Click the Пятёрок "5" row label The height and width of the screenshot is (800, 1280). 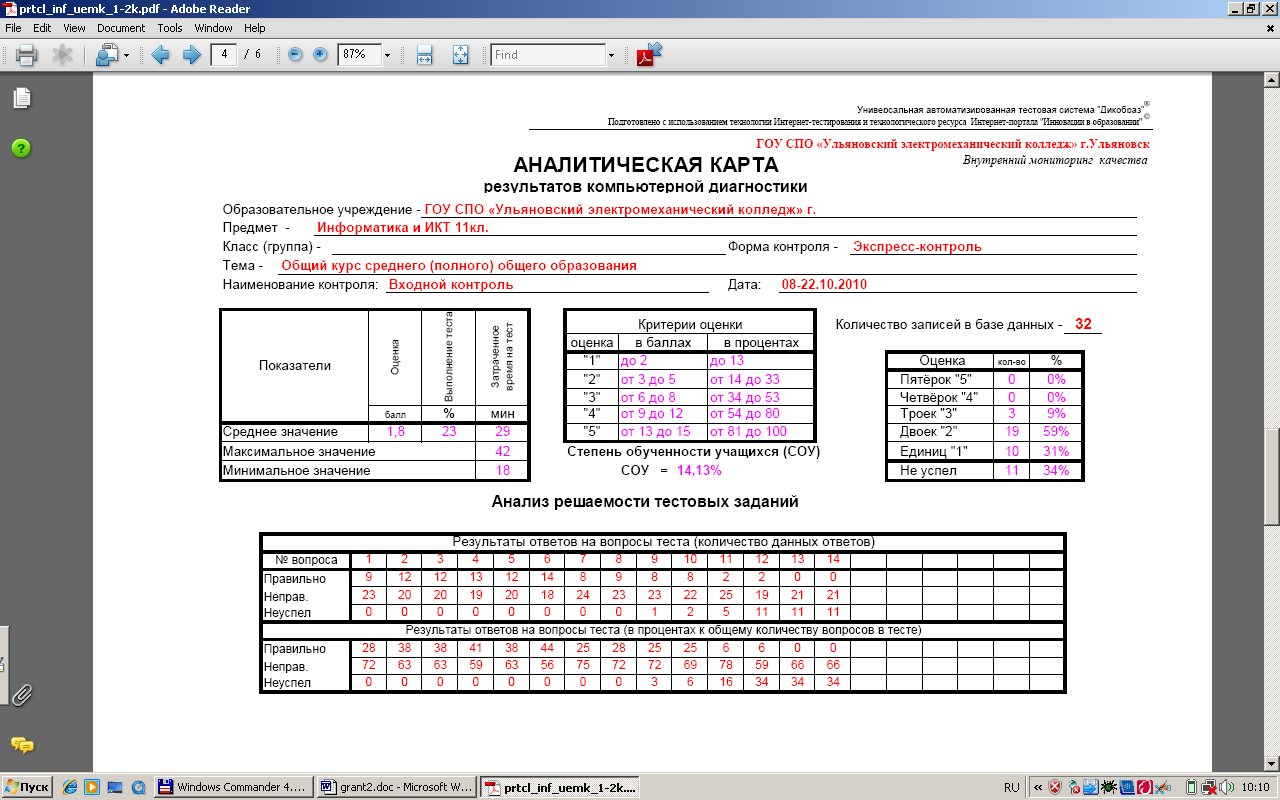pos(932,380)
